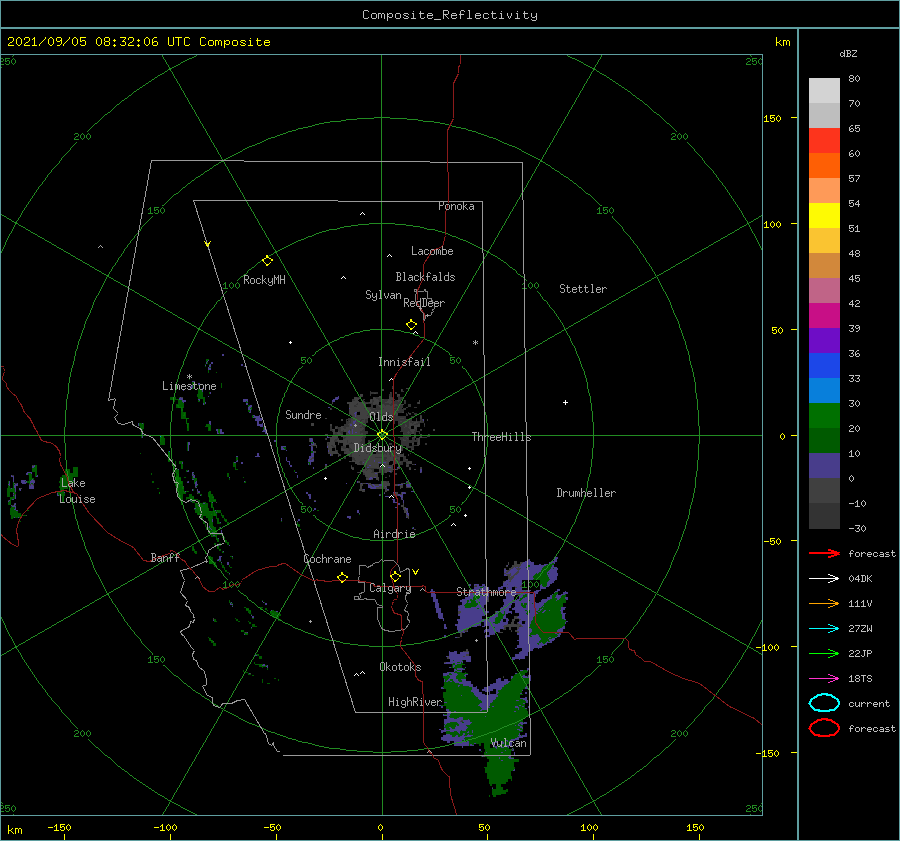Select the red 65 dBZ color swatch
Screen dimensions: 900x841
824,141
